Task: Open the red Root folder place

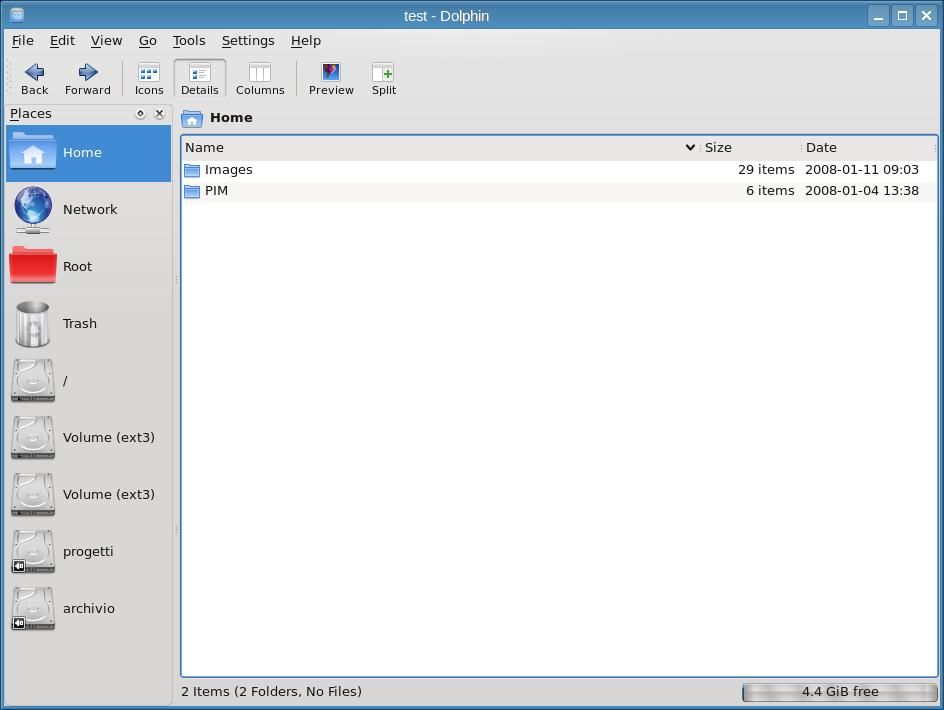Action: (88, 267)
